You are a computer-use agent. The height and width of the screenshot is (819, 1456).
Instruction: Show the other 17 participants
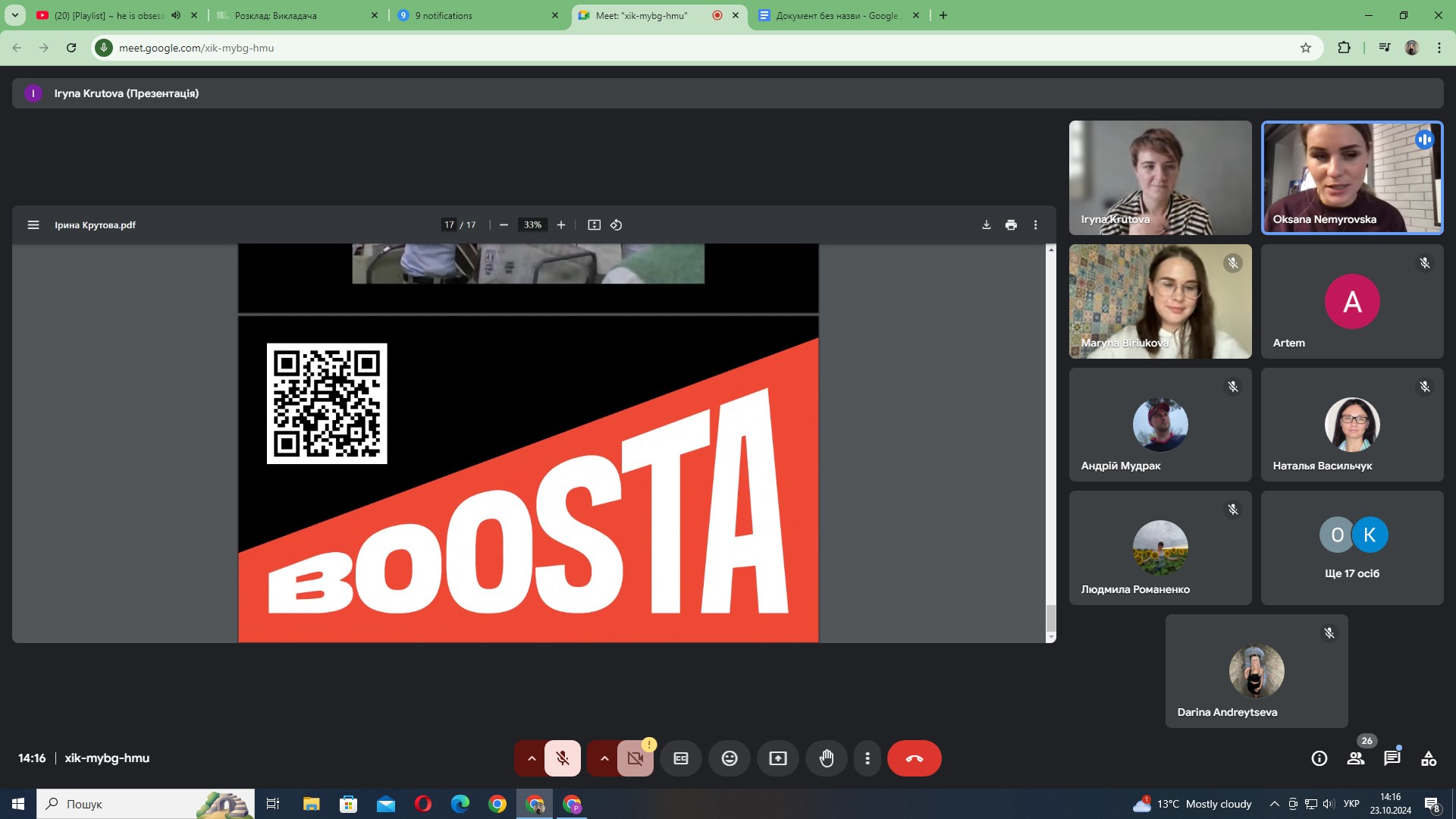click(x=1352, y=548)
